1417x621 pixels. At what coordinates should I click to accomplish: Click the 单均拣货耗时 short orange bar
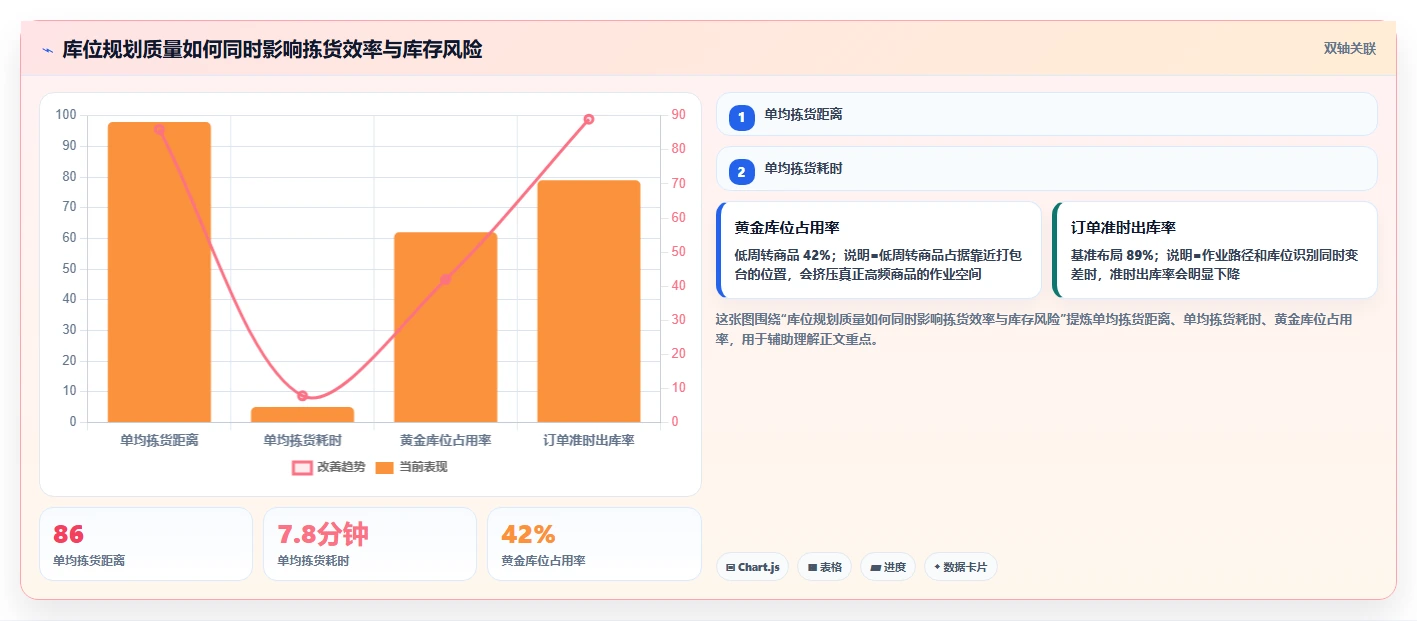click(x=302, y=414)
